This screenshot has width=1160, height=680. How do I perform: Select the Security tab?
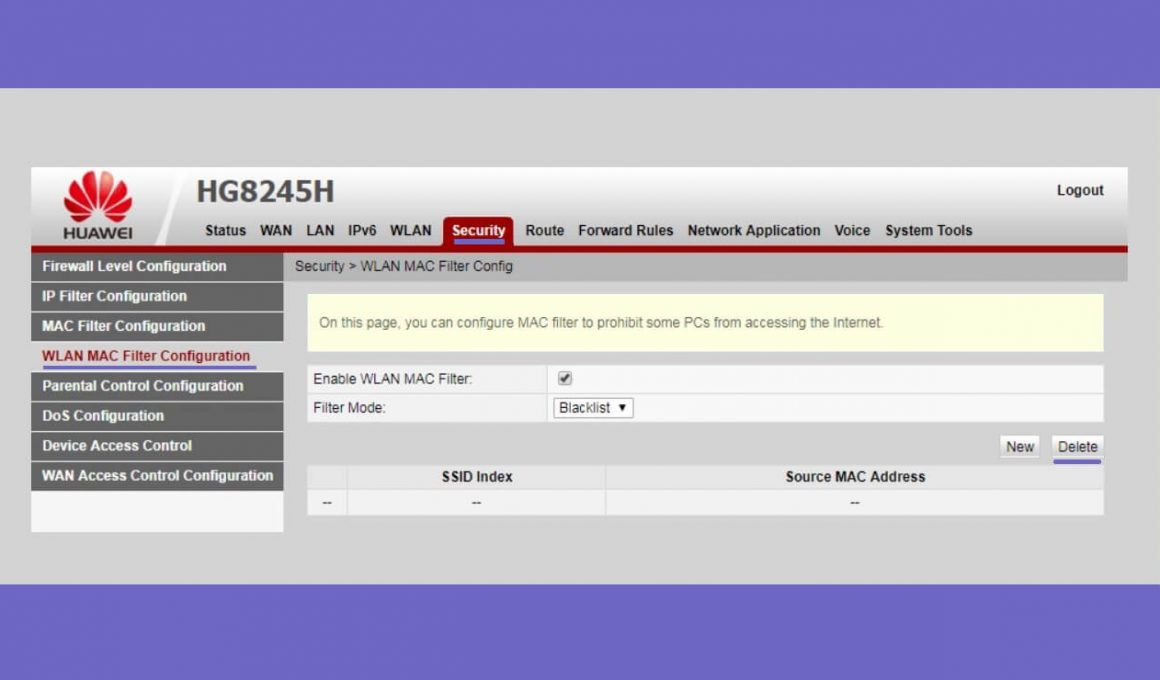coord(478,231)
